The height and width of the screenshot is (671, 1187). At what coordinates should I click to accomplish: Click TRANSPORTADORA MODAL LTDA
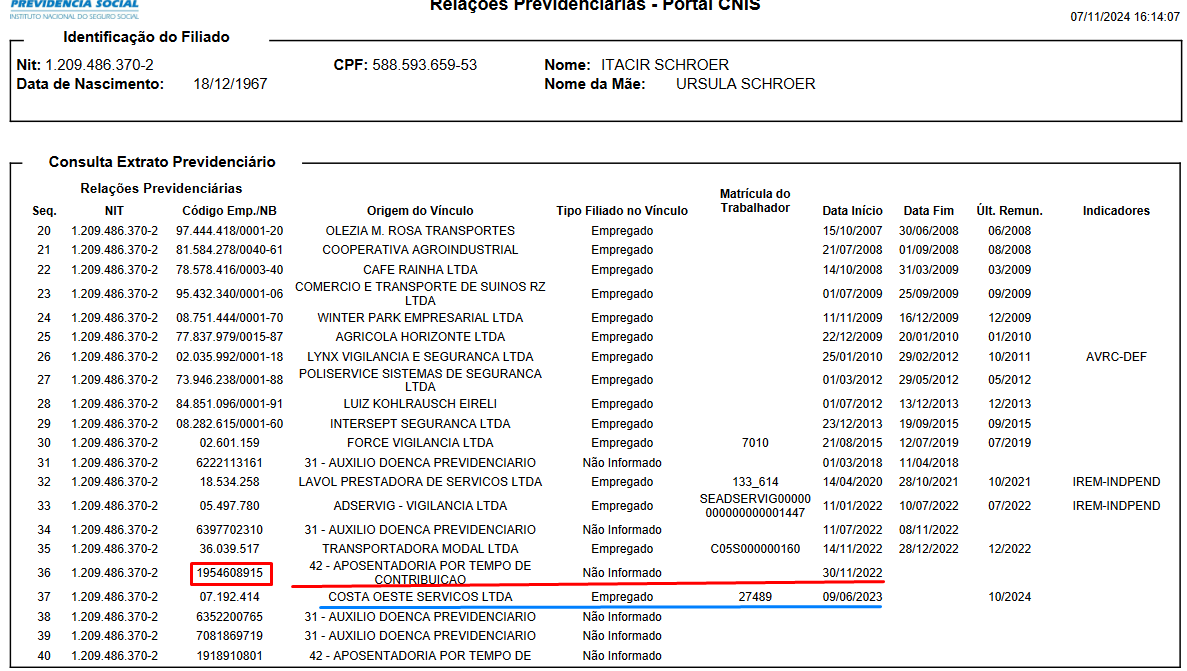click(420, 549)
